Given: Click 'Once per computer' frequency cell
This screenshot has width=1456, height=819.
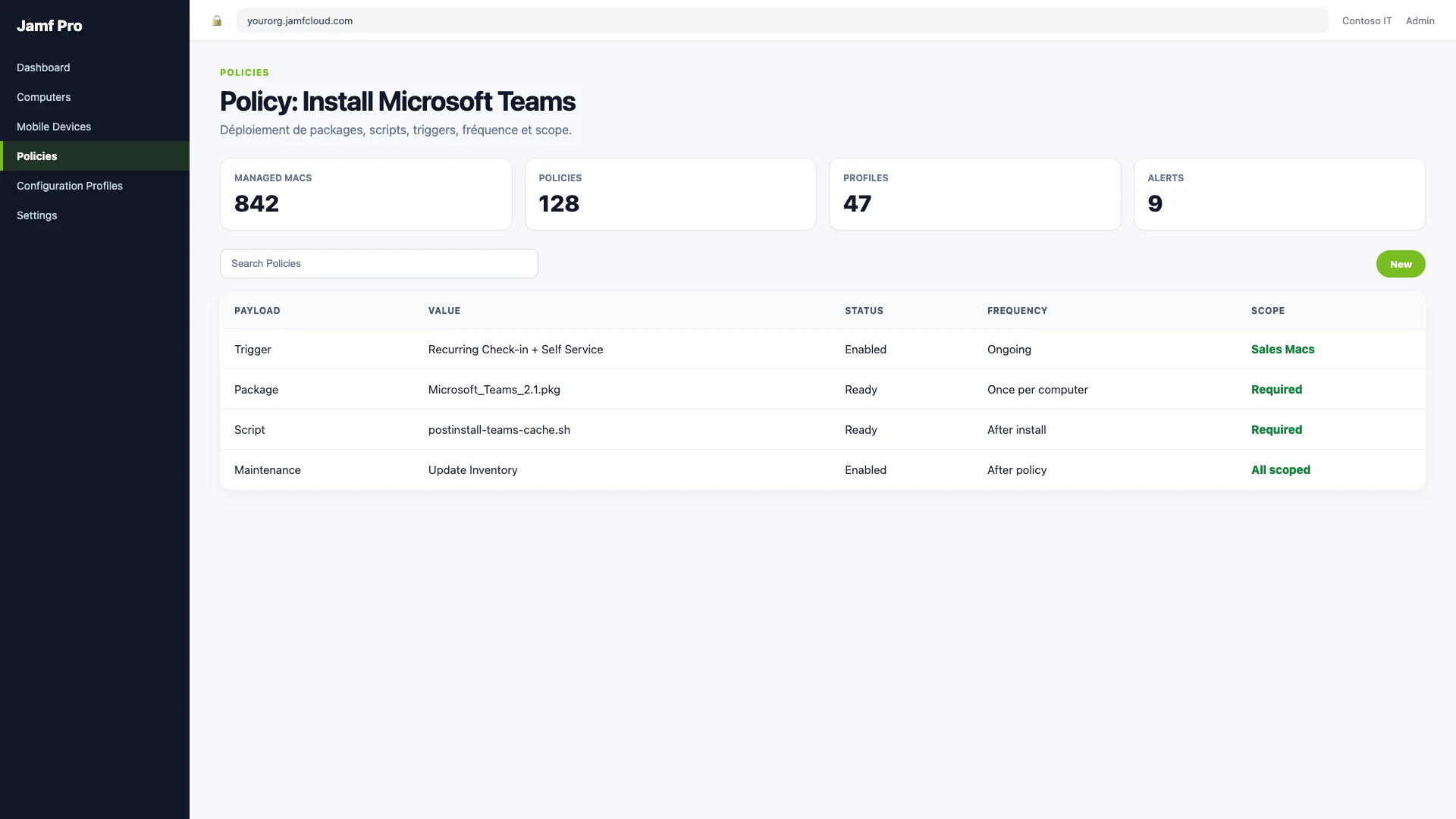Looking at the screenshot, I should (x=1037, y=389).
